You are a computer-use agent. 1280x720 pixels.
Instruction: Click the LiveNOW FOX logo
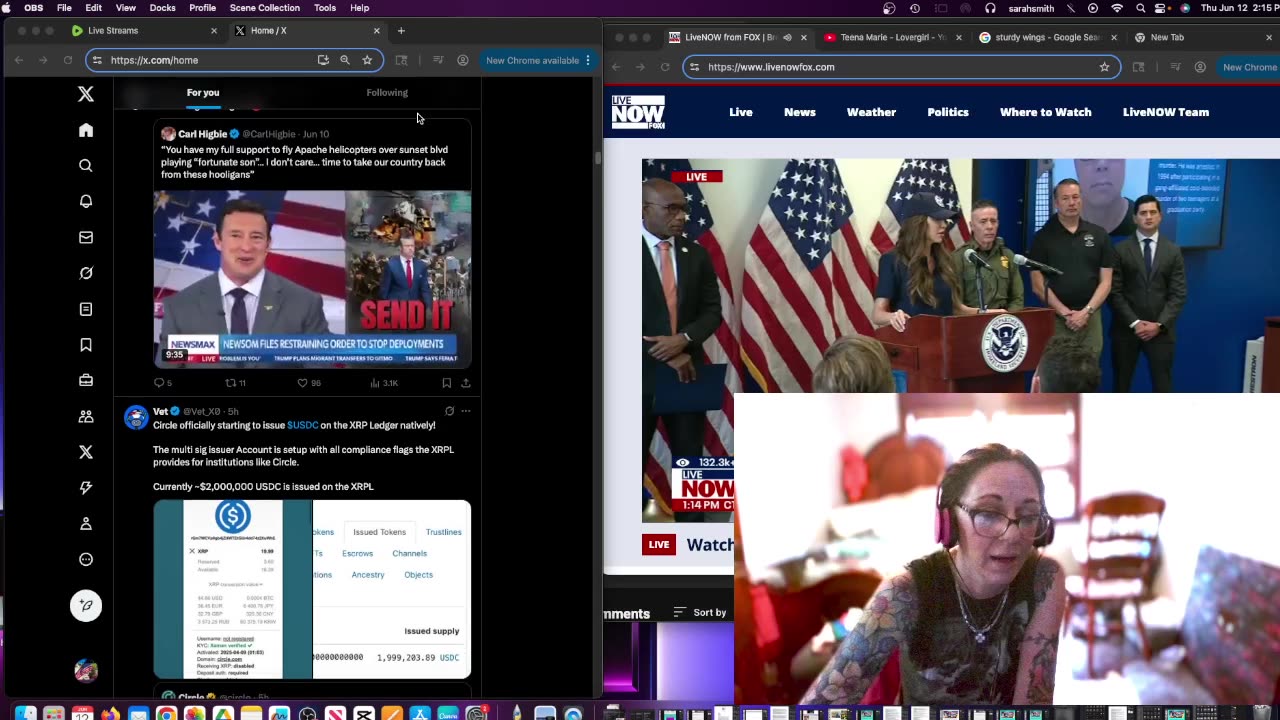[x=638, y=112]
